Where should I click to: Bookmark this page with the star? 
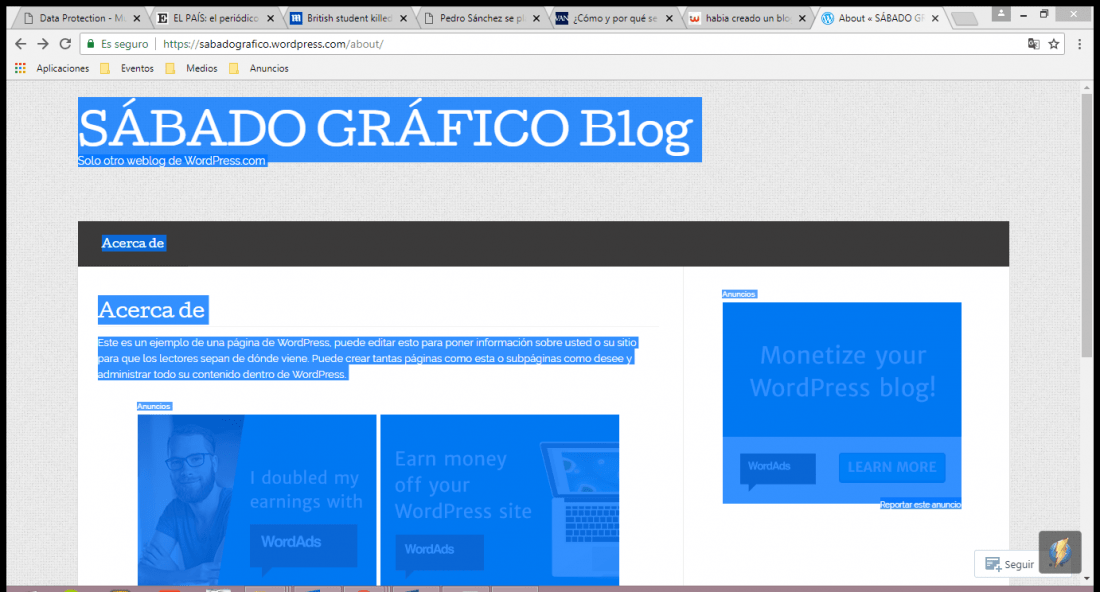pyautogui.click(x=1054, y=43)
